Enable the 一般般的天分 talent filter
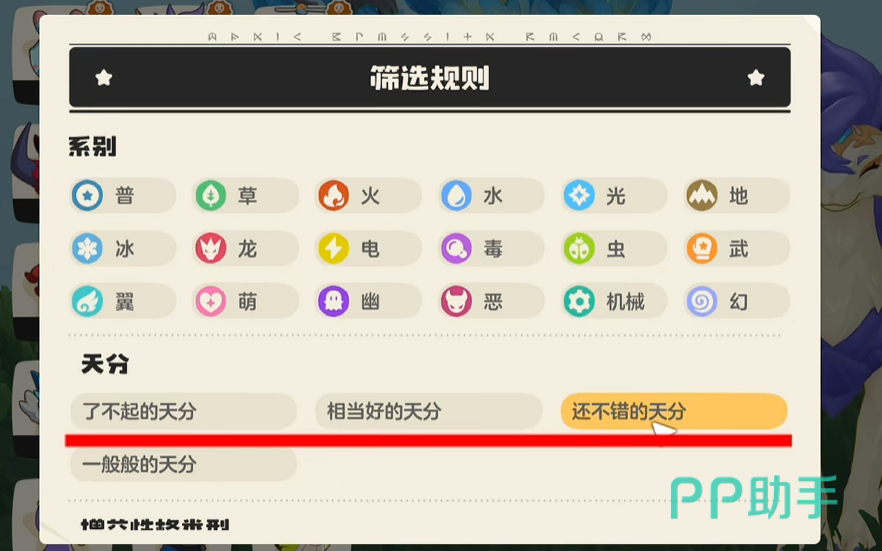 (183, 464)
